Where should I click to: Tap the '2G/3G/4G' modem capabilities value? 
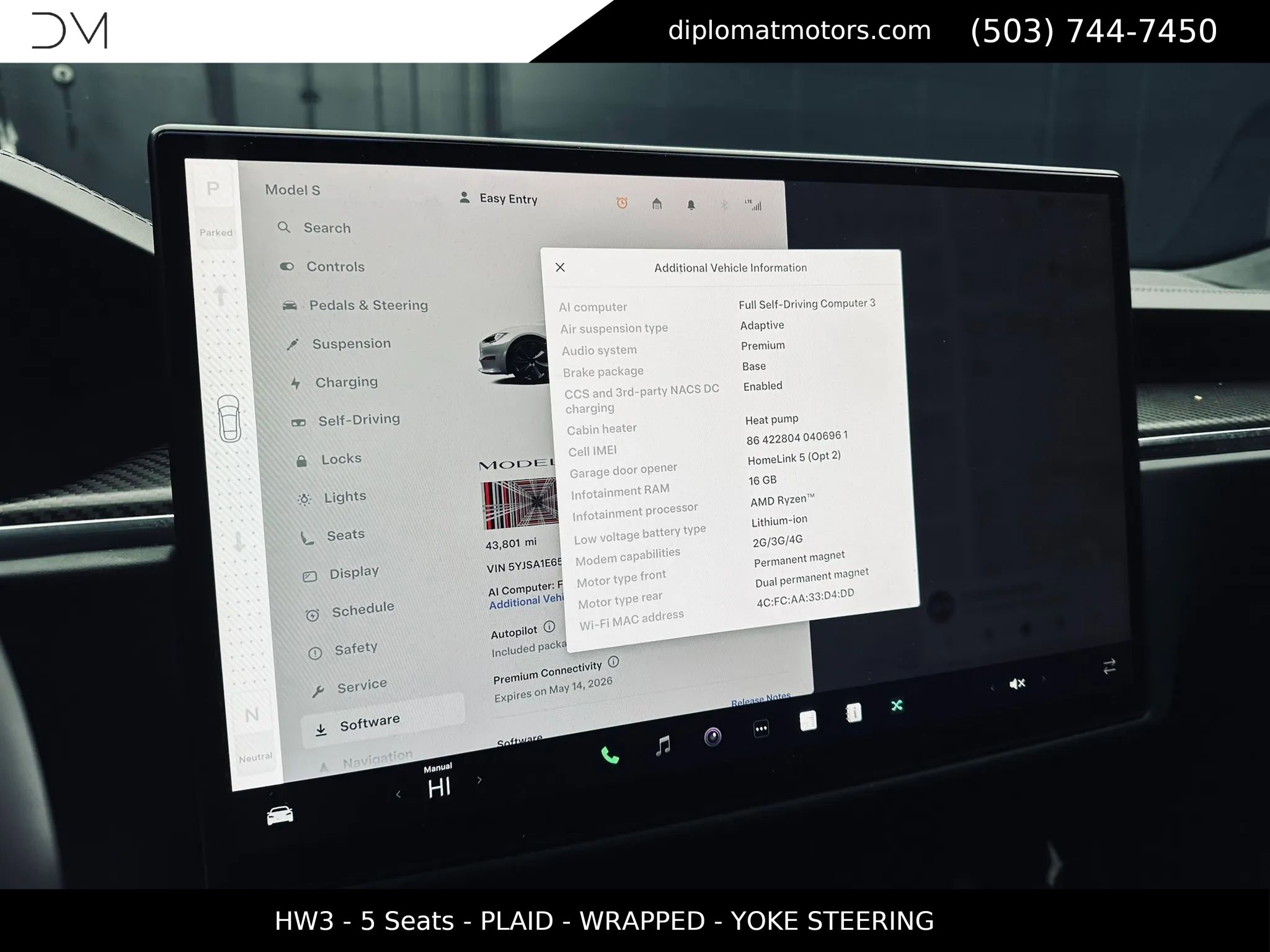pyautogui.click(x=778, y=541)
